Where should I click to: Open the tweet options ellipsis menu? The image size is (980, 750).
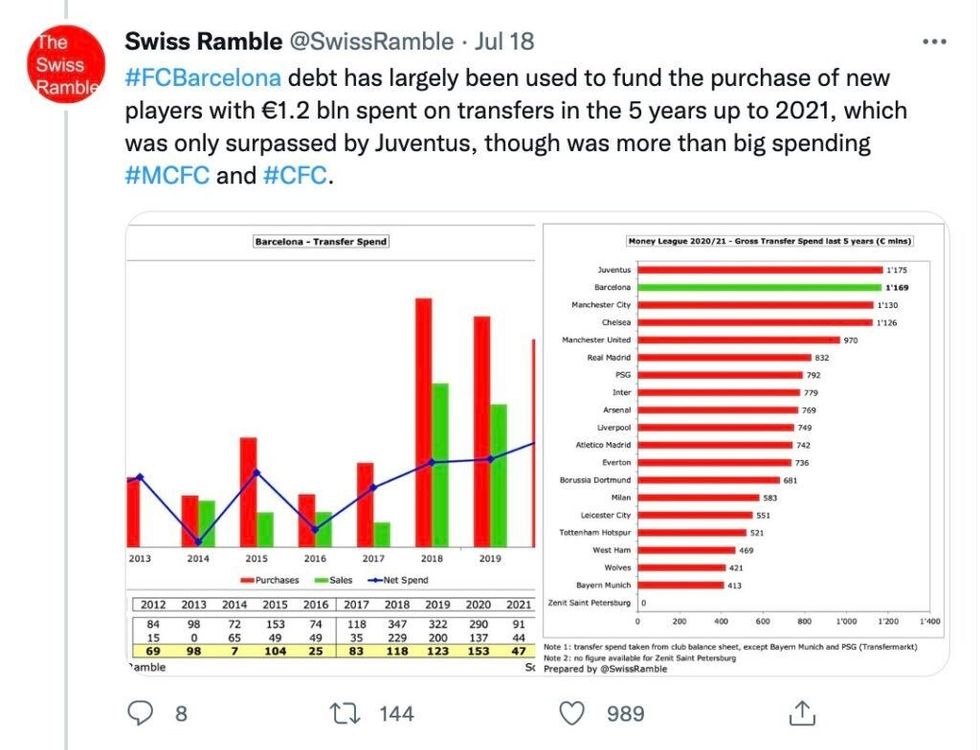click(x=934, y=40)
